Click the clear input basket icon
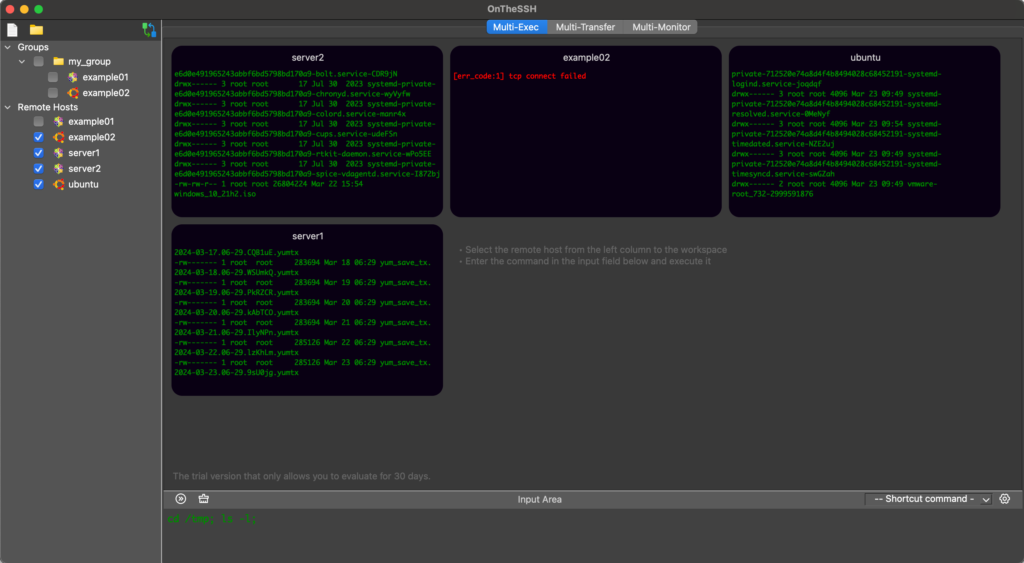This screenshot has width=1024, height=563. (x=204, y=499)
